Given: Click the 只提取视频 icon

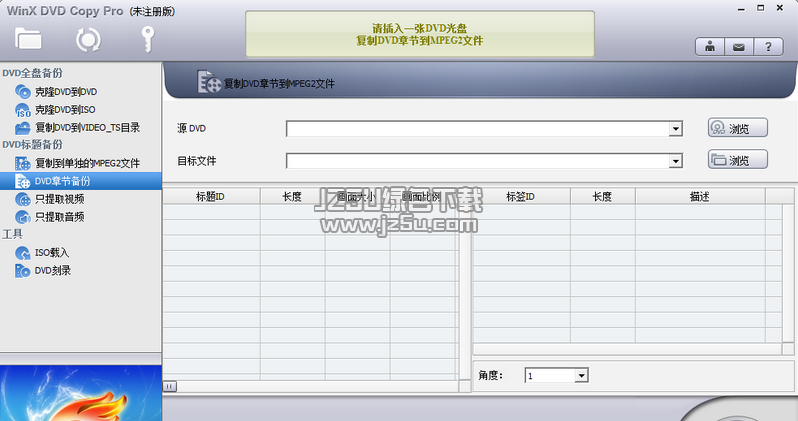Looking at the screenshot, I should point(22,199).
